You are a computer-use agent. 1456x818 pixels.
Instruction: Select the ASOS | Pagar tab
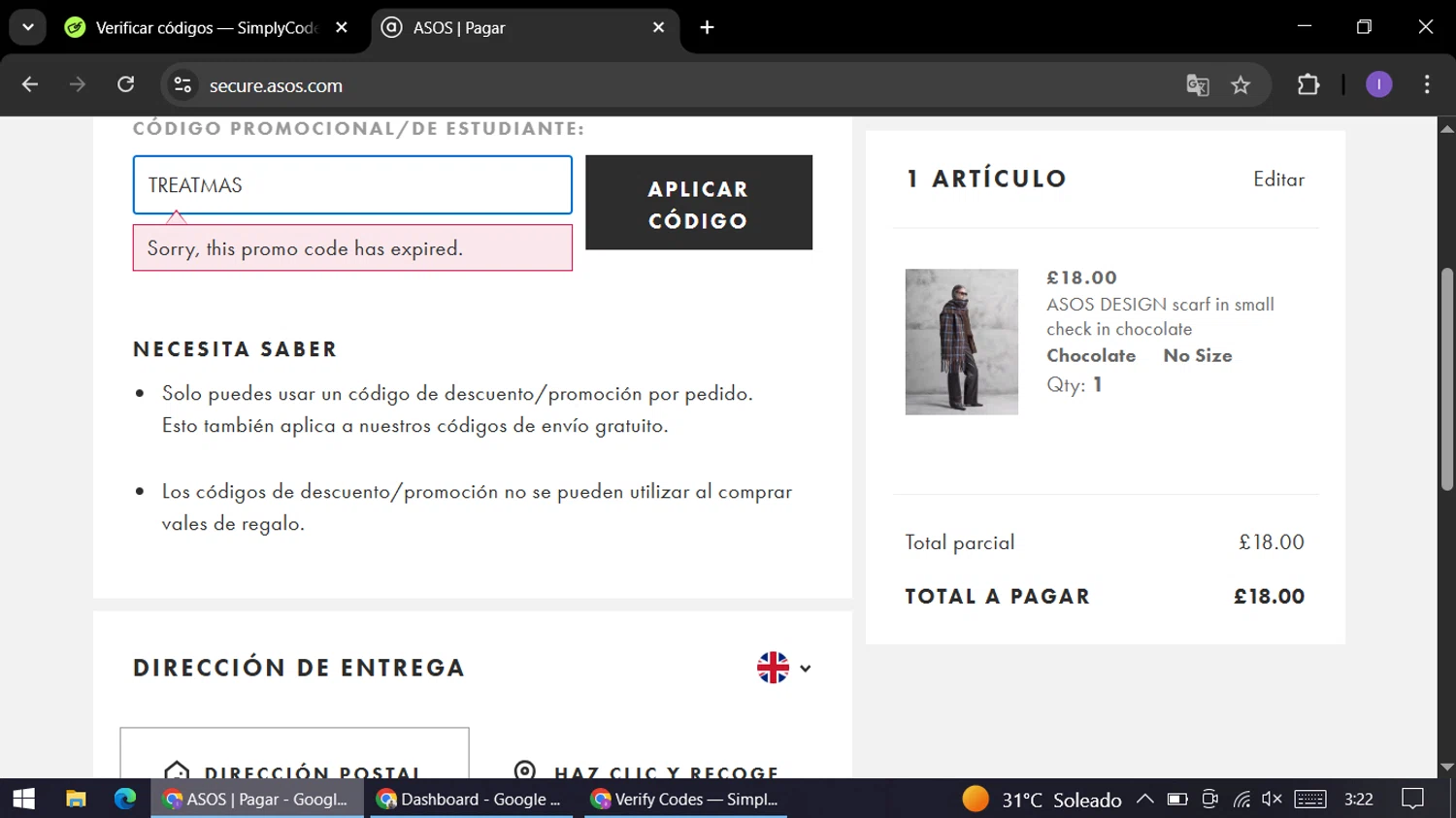[525, 27]
